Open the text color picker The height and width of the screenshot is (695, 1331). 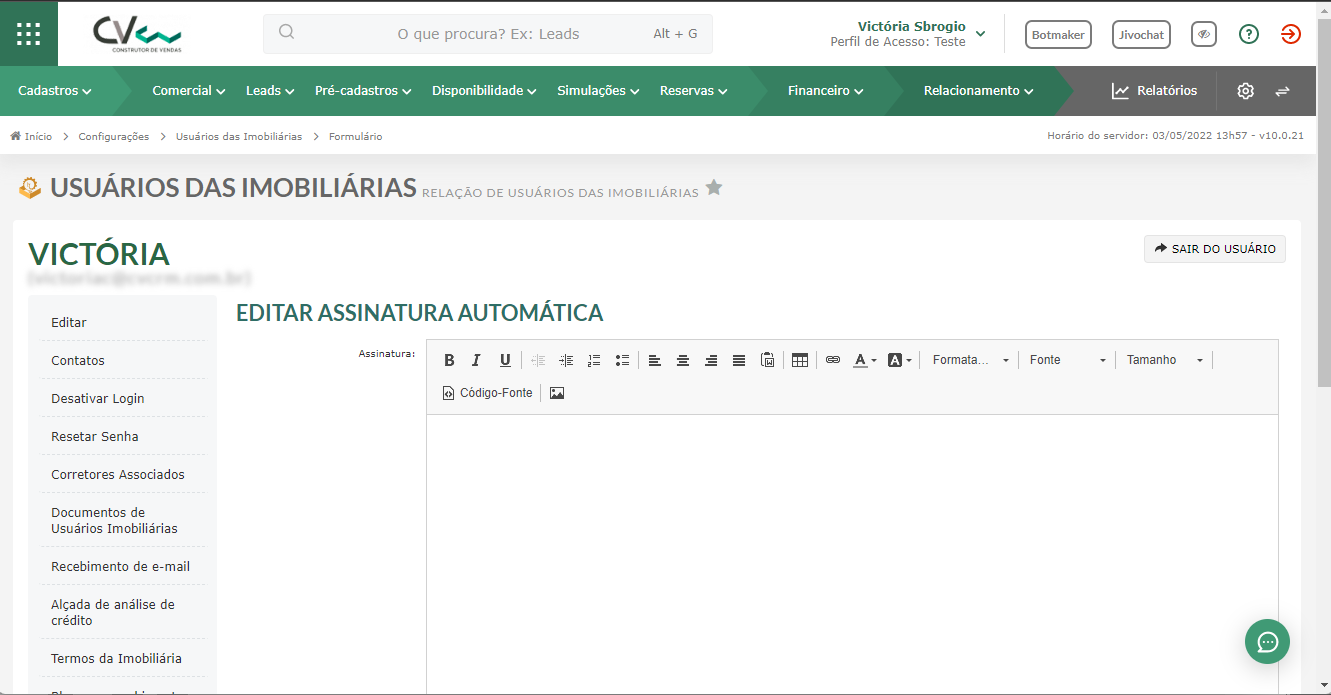[865, 360]
